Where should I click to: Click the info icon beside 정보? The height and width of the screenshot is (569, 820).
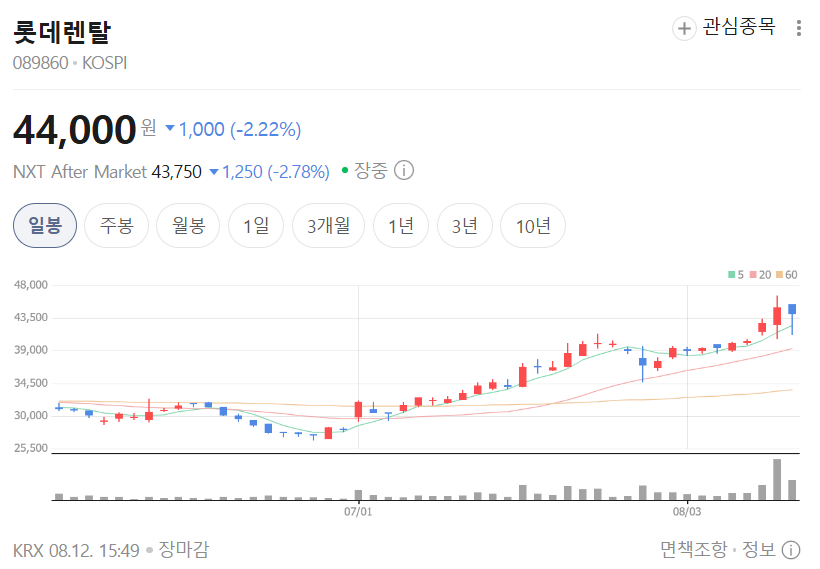(791, 550)
